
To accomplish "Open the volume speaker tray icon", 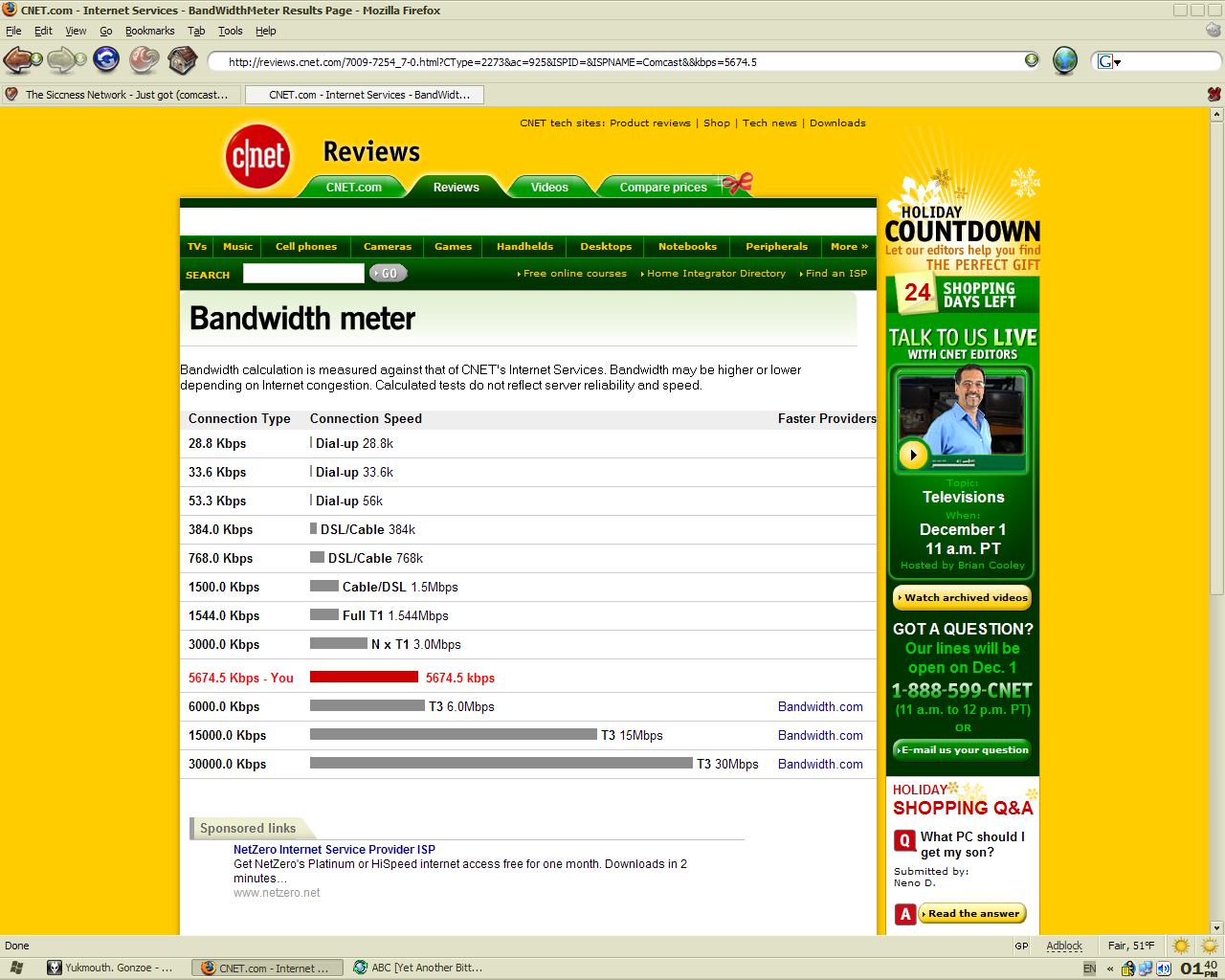I will pyautogui.click(x=1163, y=969).
